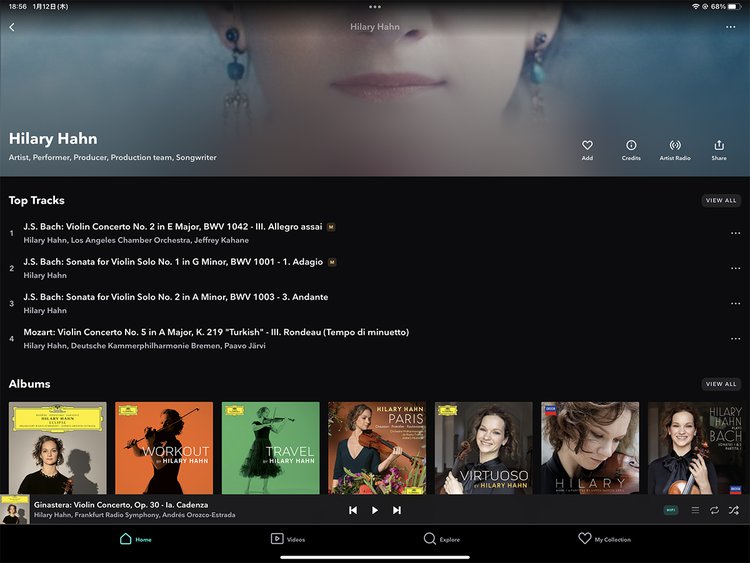
Task: Switch to the Videos tab
Action: click(287, 539)
